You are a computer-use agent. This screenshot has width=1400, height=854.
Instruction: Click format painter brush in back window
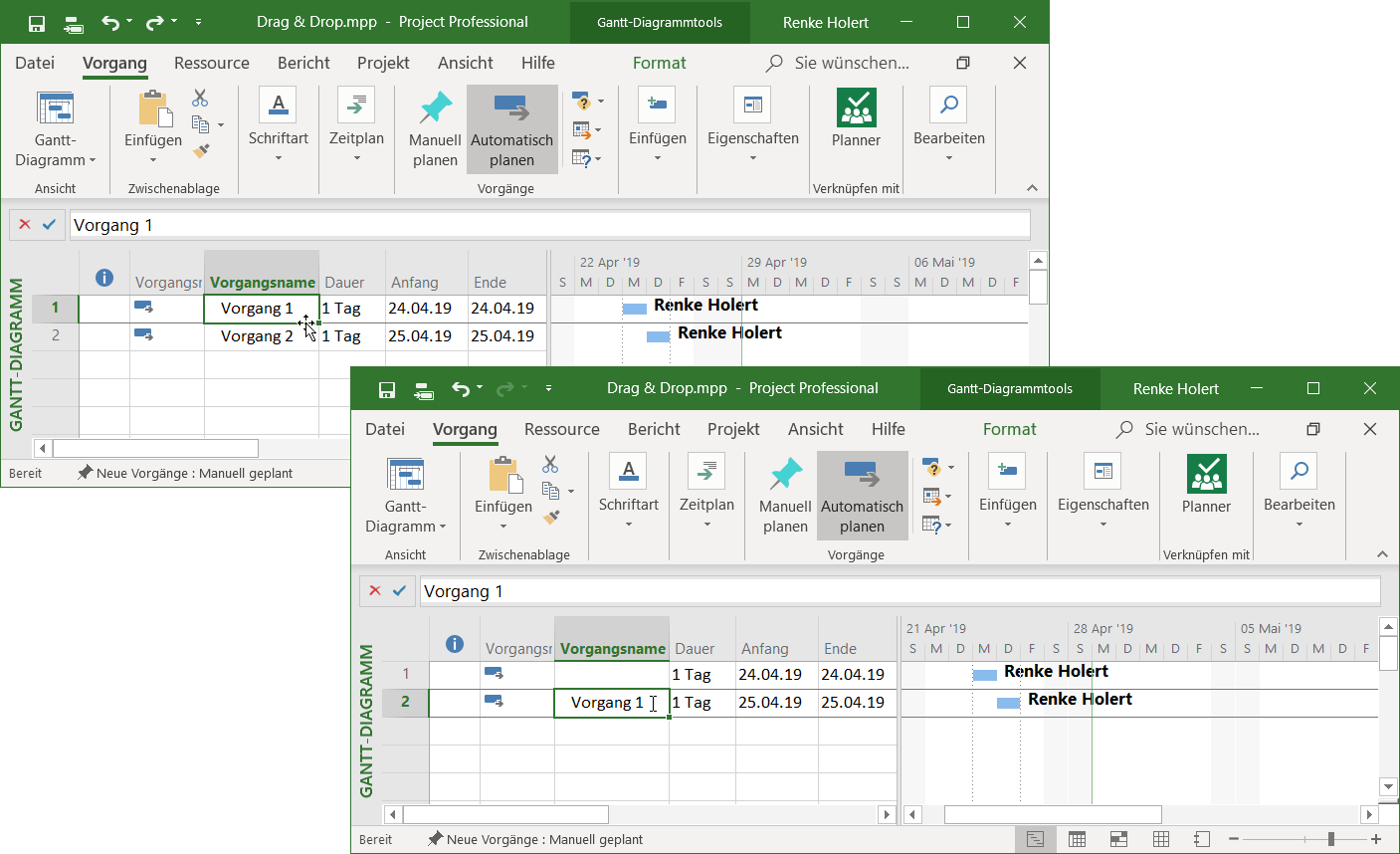(x=201, y=151)
